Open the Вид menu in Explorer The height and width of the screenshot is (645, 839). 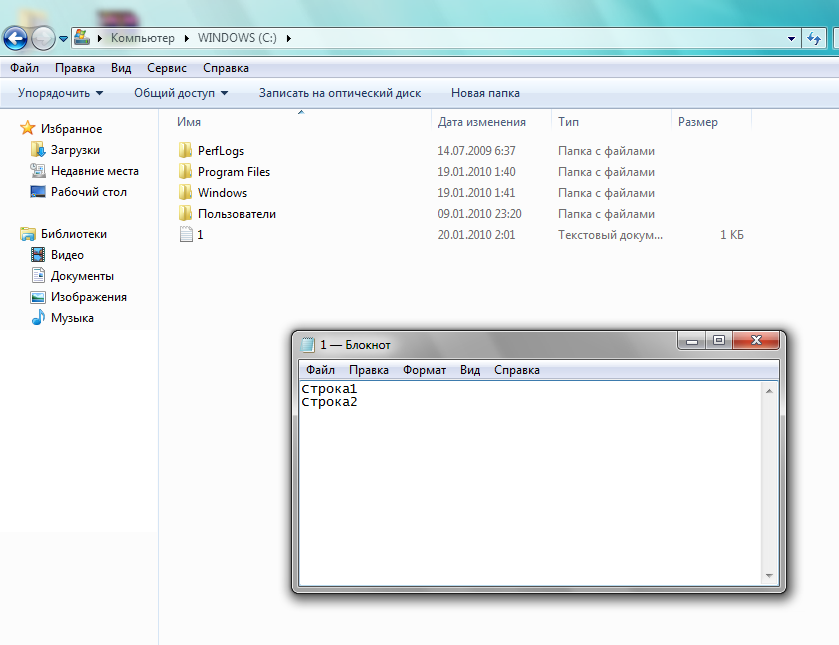pos(121,68)
